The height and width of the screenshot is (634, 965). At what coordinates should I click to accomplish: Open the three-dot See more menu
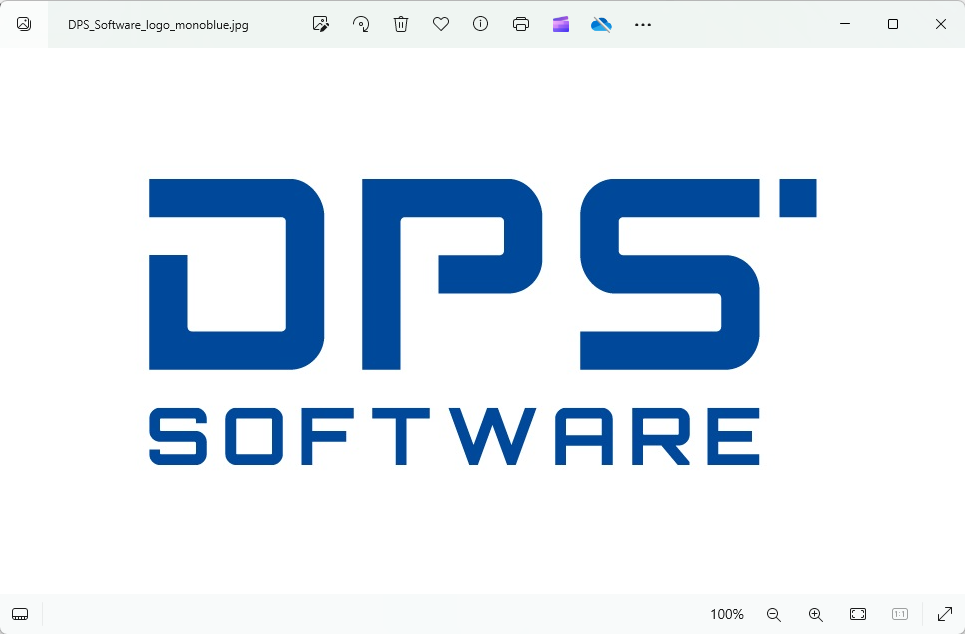643,24
